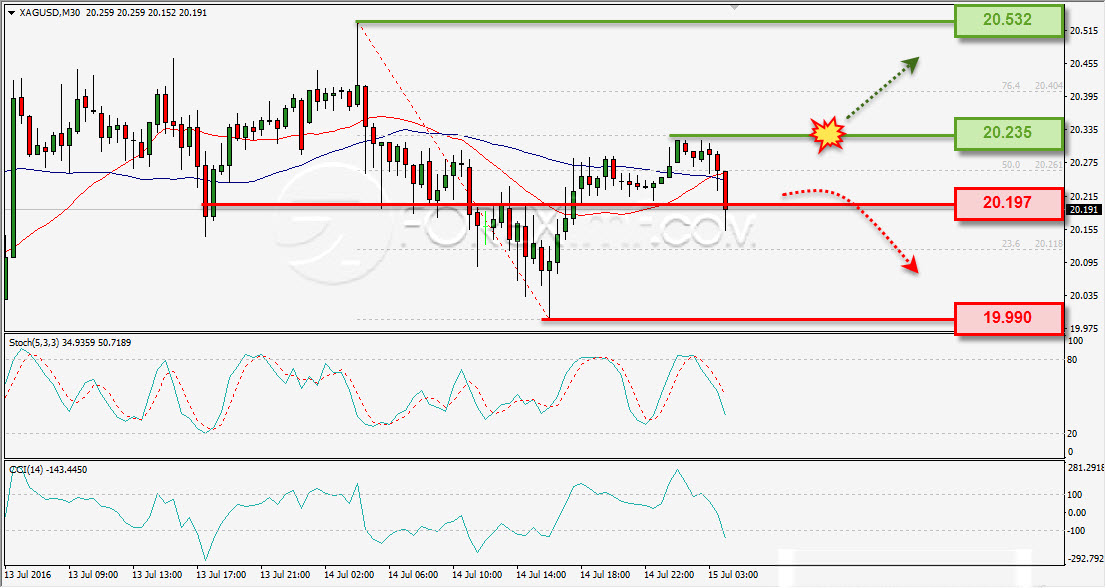
Task: Click the 80 level on Stochastic scale
Action: tap(1072, 360)
